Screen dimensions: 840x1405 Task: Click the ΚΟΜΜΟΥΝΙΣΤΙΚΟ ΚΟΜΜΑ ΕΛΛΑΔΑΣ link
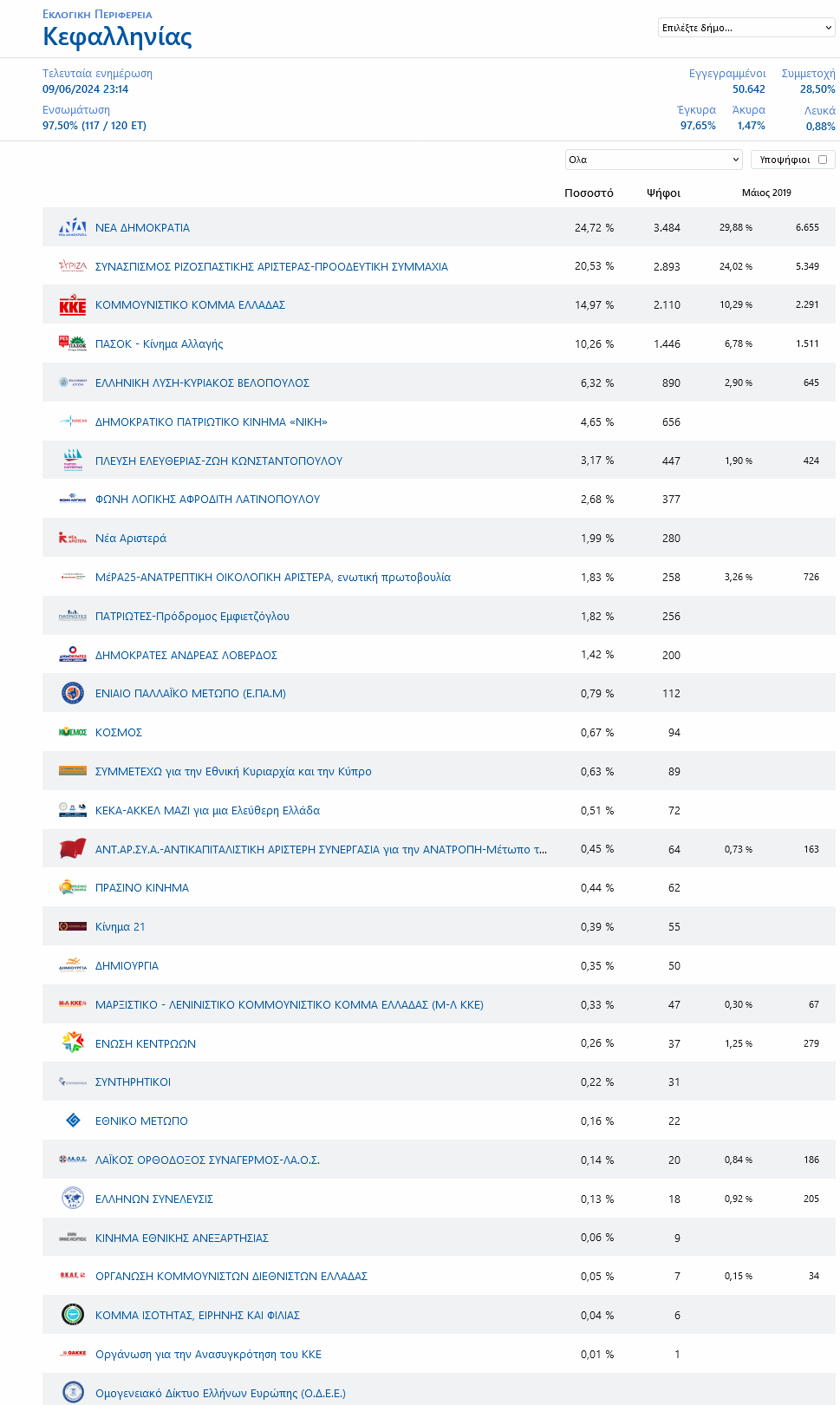coord(190,305)
